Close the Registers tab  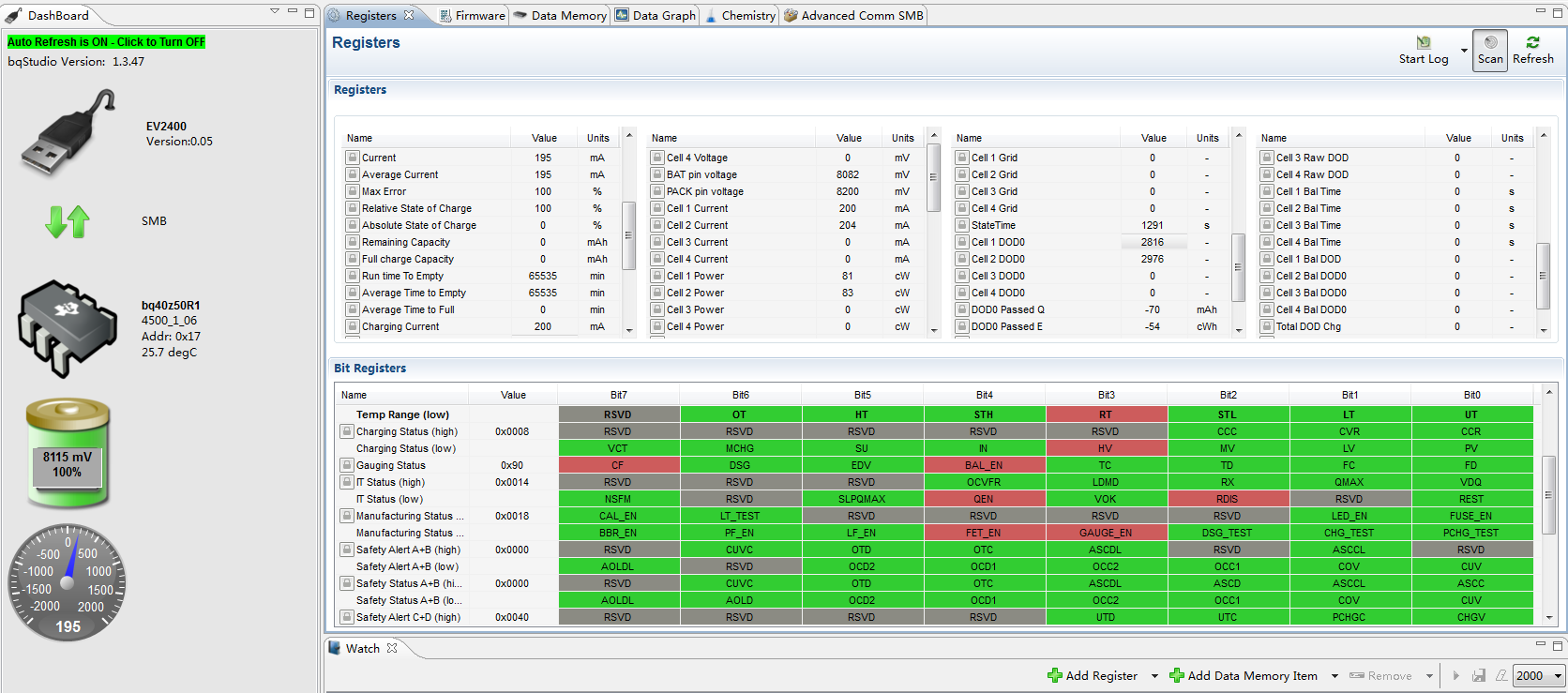click(409, 15)
